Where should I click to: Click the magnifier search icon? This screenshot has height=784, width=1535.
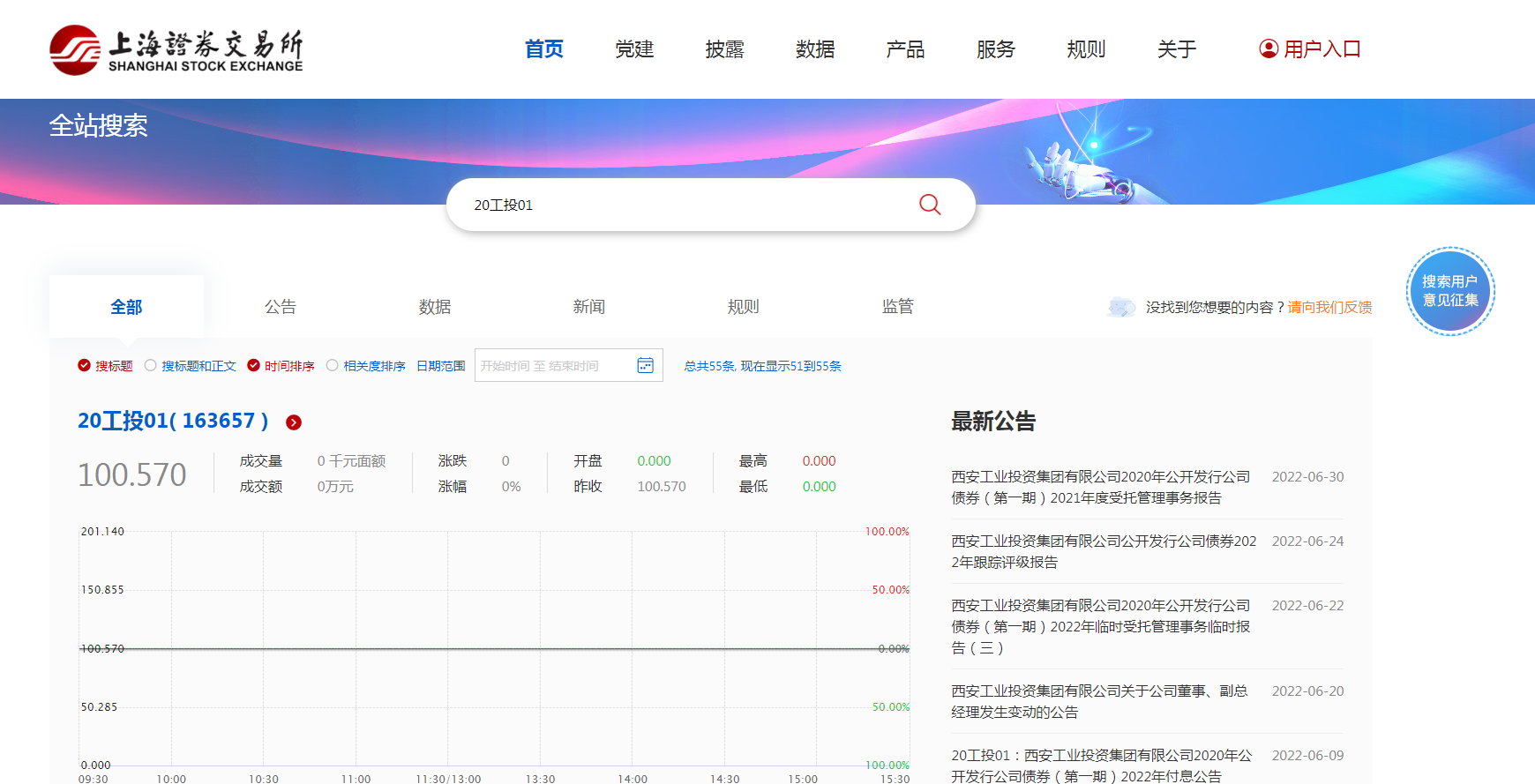(930, 205)
